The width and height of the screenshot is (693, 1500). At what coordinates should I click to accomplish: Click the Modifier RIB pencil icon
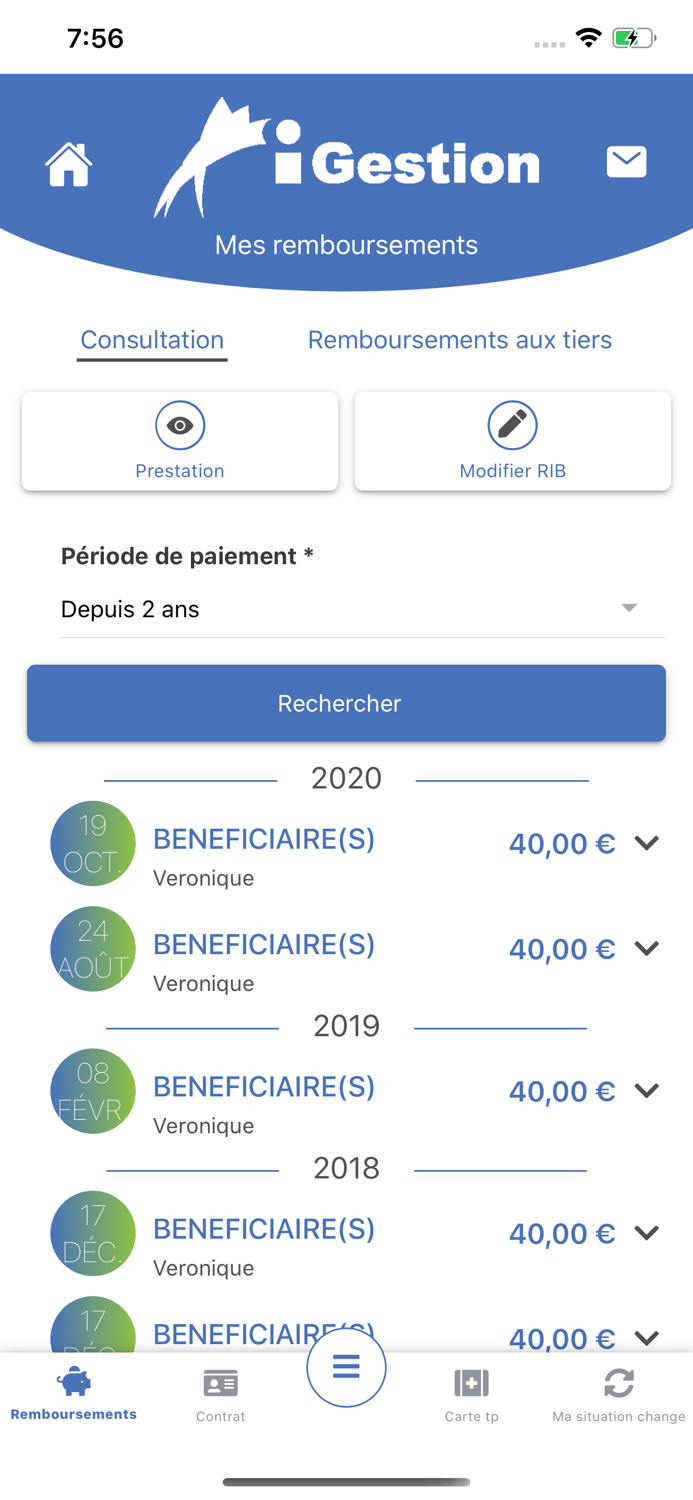click(x=512, y=424)
